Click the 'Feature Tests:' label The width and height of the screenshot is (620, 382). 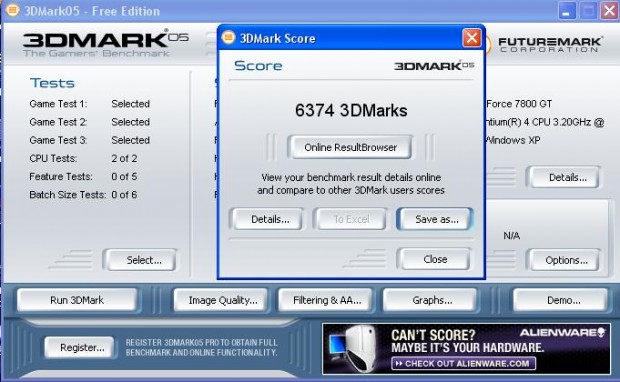61,176
